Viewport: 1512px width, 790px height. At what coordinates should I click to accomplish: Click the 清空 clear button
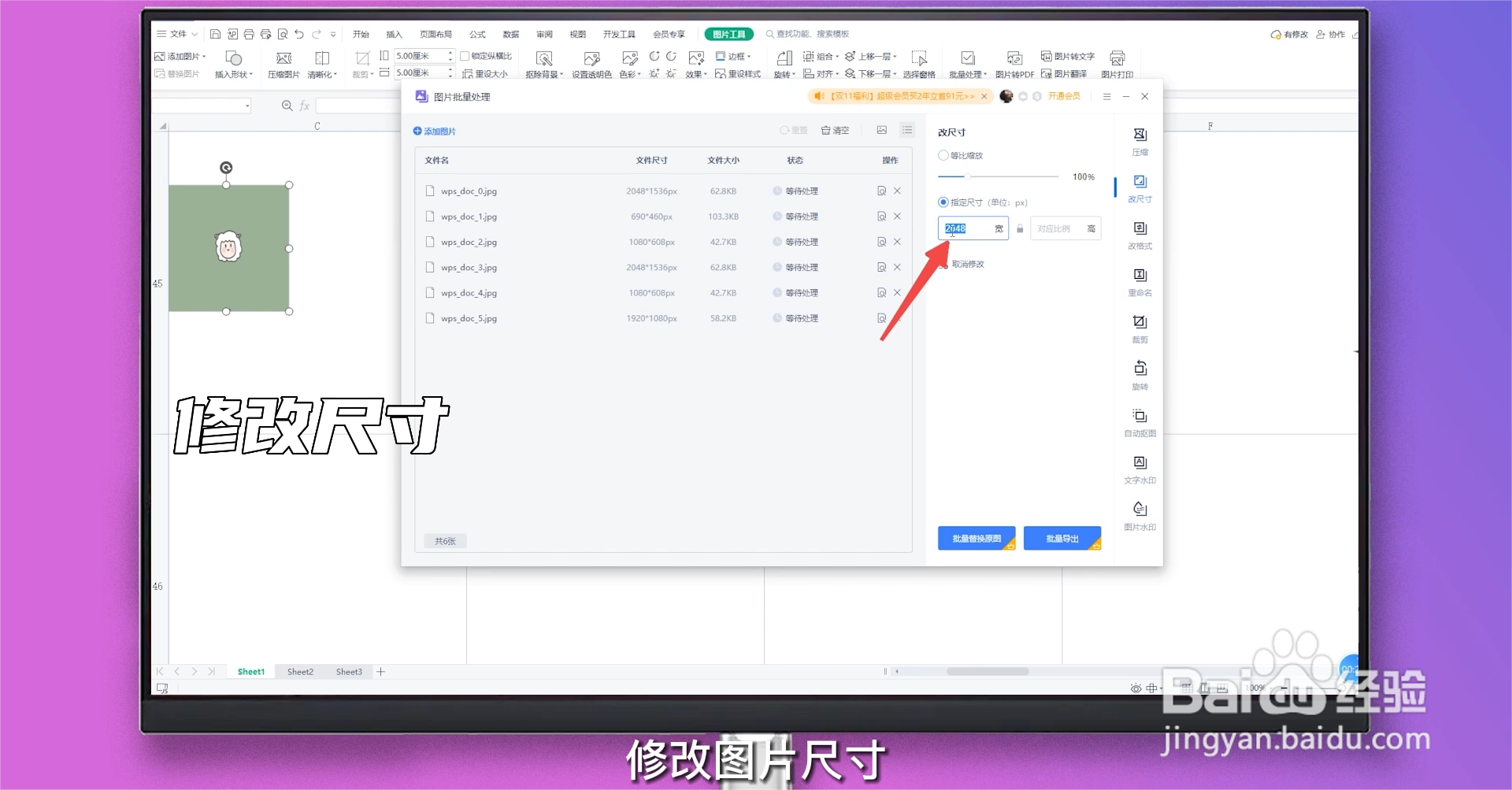(835, 130)
